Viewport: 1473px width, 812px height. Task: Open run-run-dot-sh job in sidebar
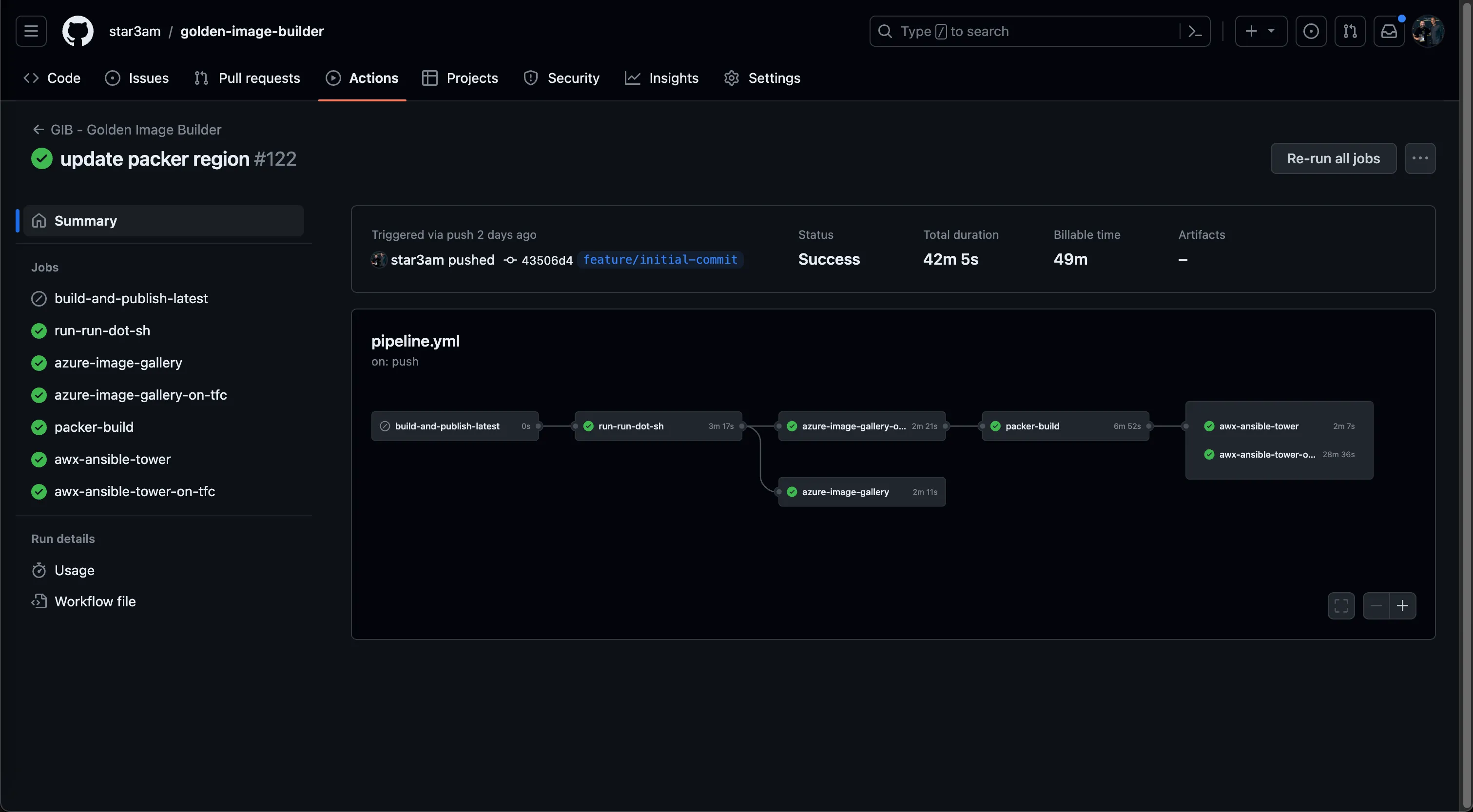[x=102, y=330]
